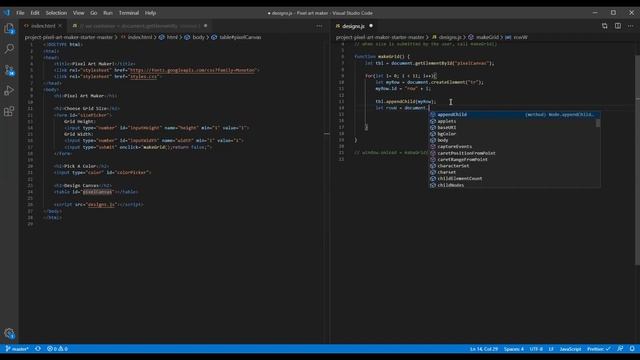Choose captureEvents suggestion
This screenshot has width=640, height=360.
[514, 147]
